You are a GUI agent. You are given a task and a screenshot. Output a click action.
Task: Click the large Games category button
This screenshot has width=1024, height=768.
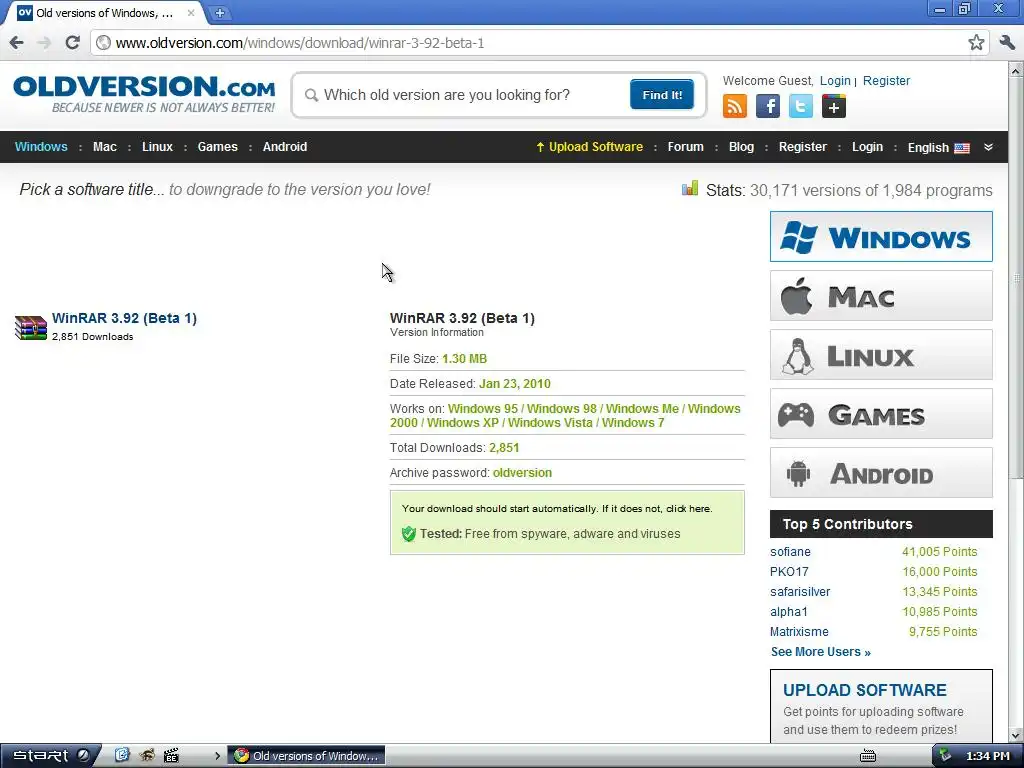881,414
